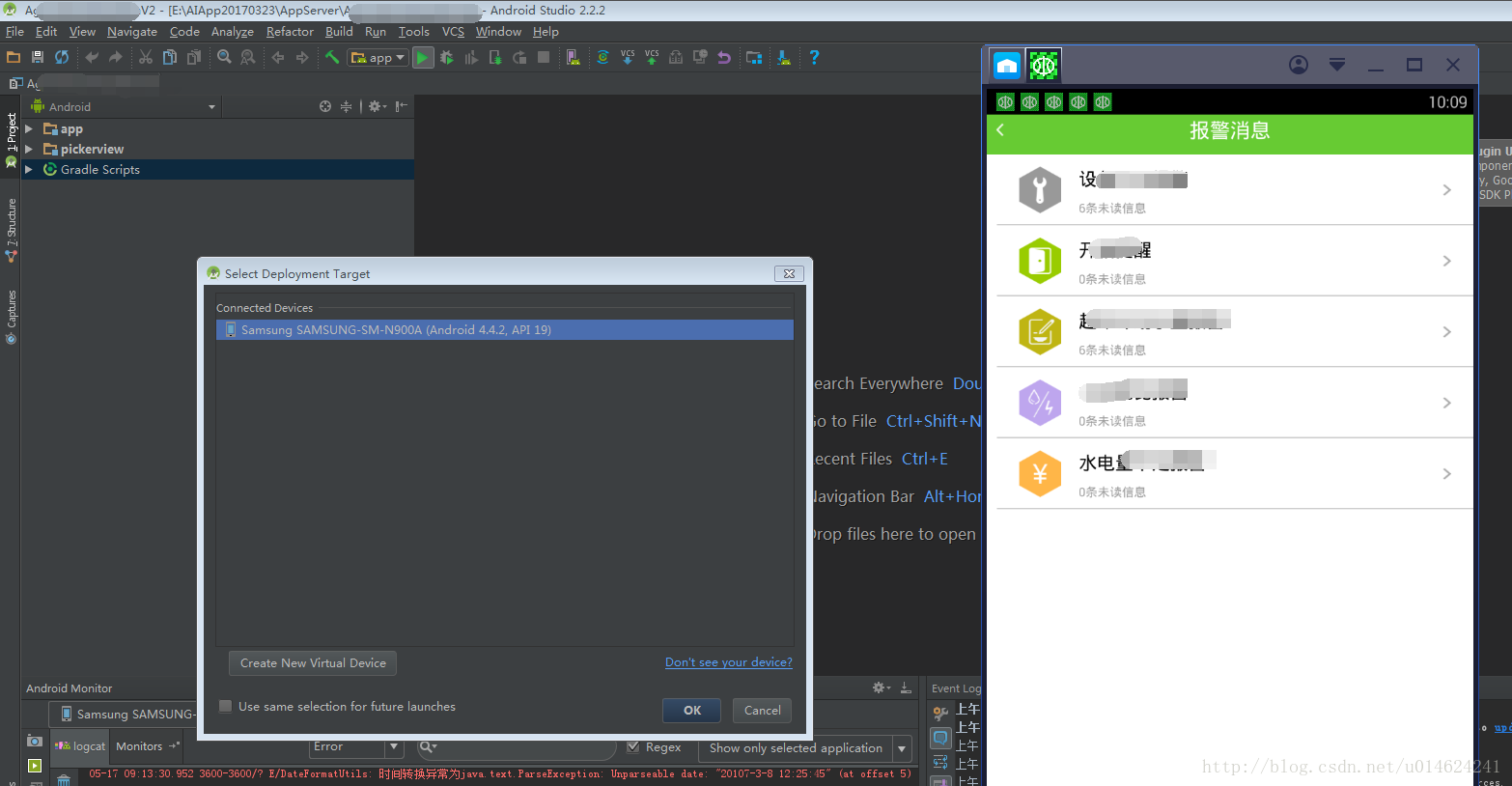Click the Save All floppy icon
Viewport: 1512px width, 786px height.
38,58
